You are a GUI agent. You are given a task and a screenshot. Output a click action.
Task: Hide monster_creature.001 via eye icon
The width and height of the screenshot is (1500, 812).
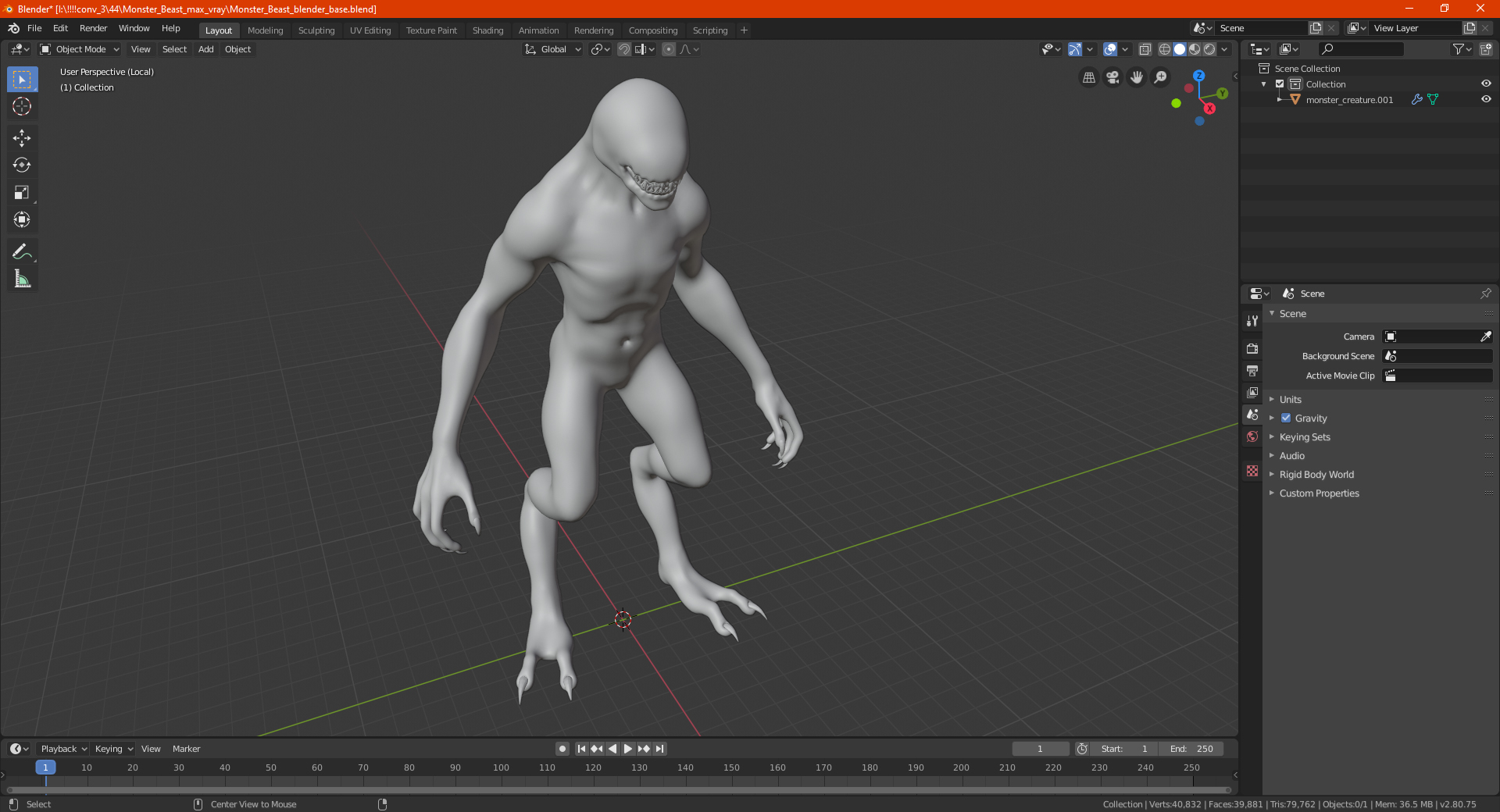point(1486,99)
